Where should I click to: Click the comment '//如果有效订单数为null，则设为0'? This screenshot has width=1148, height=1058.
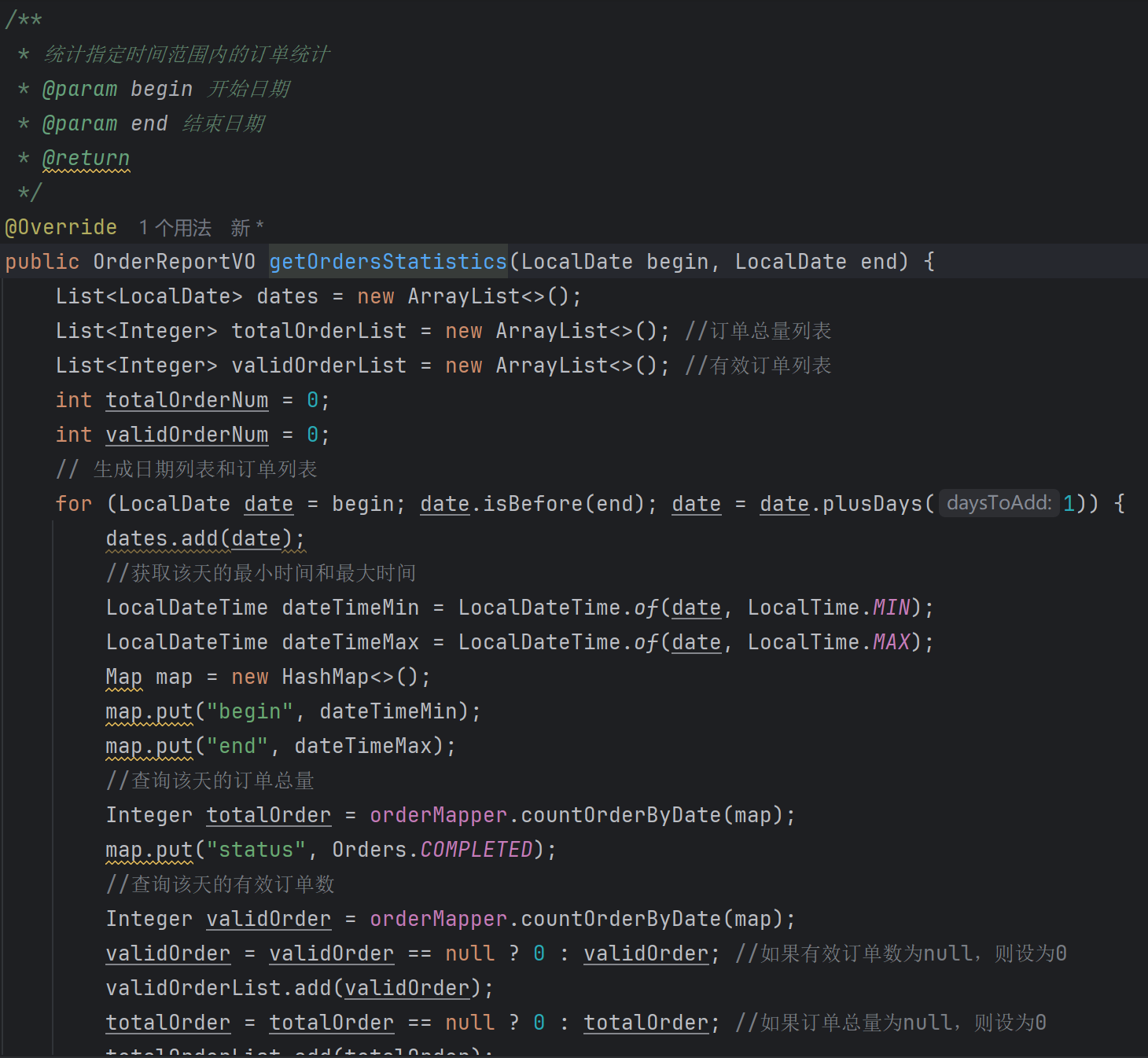[x=901, y=953]
